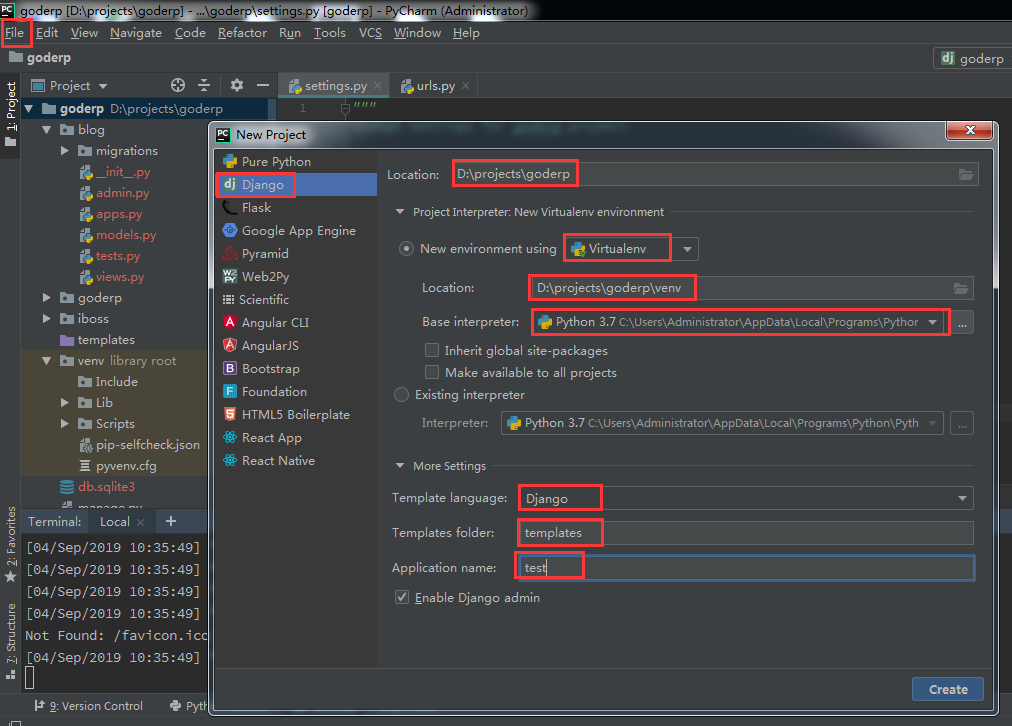Screen dimensions: 1012x726
Task: Collapse the Project Interpreter section
Action: pyautogui.click(x=400, y=212)
